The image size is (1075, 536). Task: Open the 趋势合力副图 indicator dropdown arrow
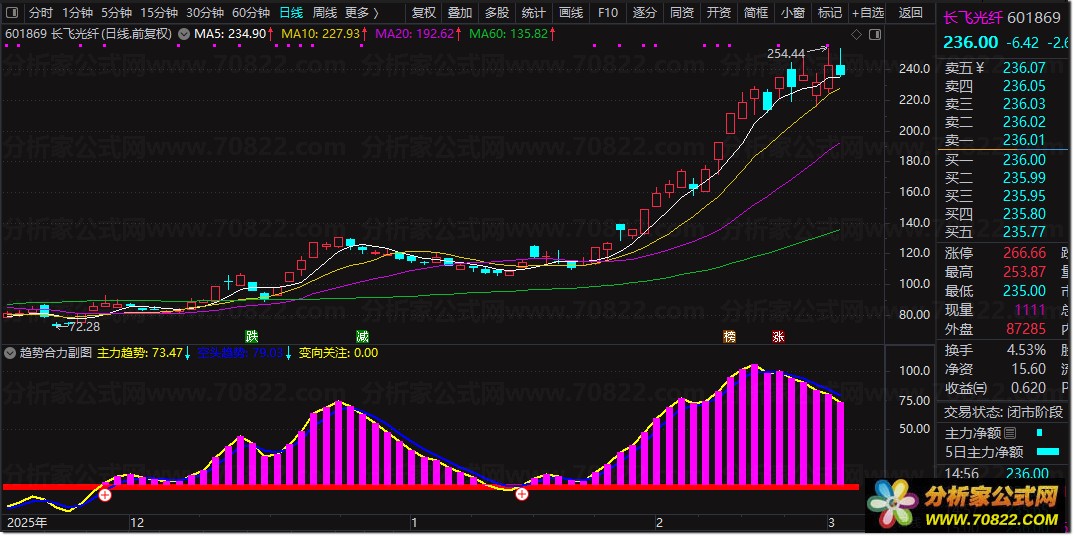click(10, 353)
